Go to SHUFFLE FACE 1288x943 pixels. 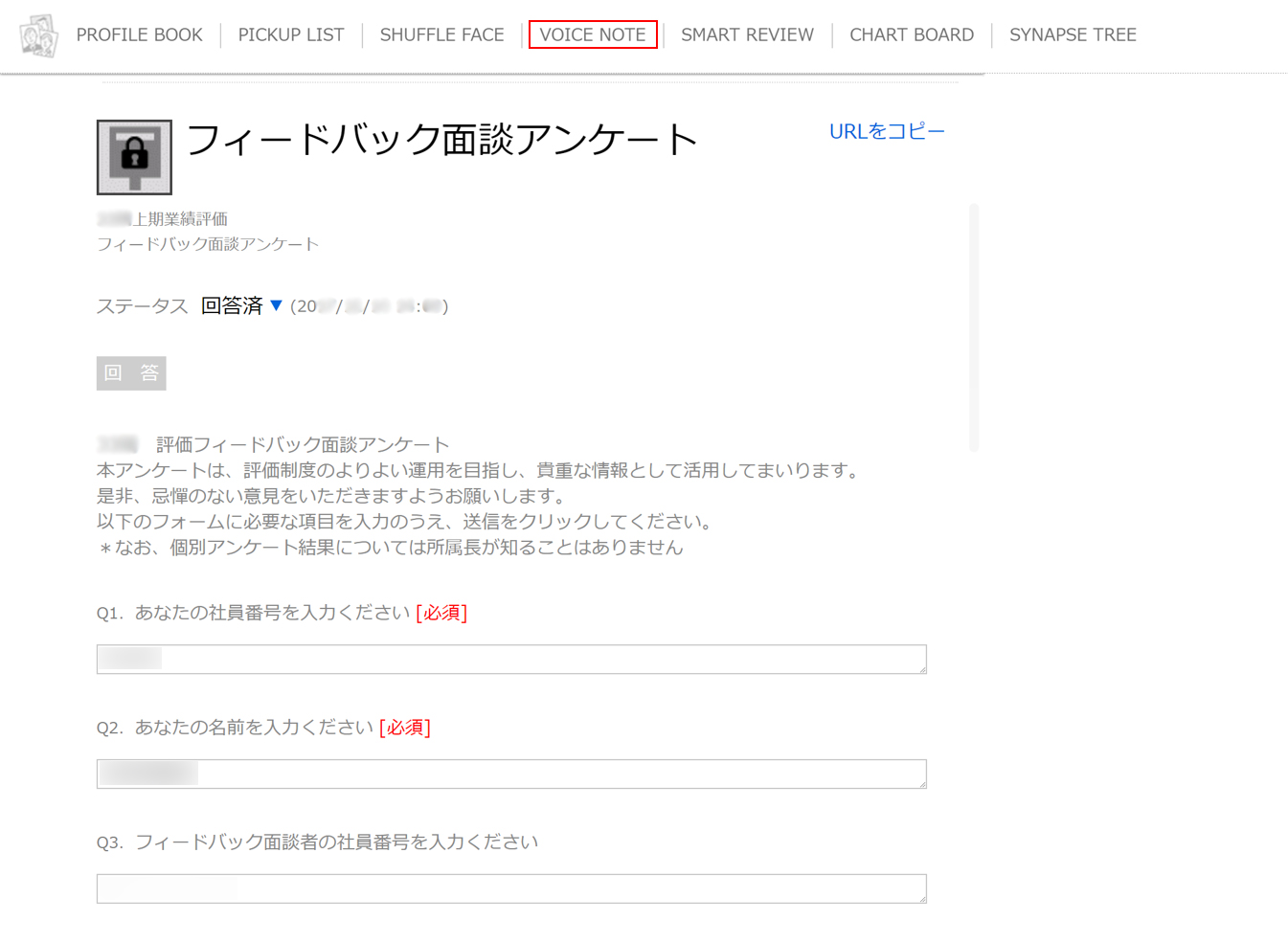(x=441, y=34)
